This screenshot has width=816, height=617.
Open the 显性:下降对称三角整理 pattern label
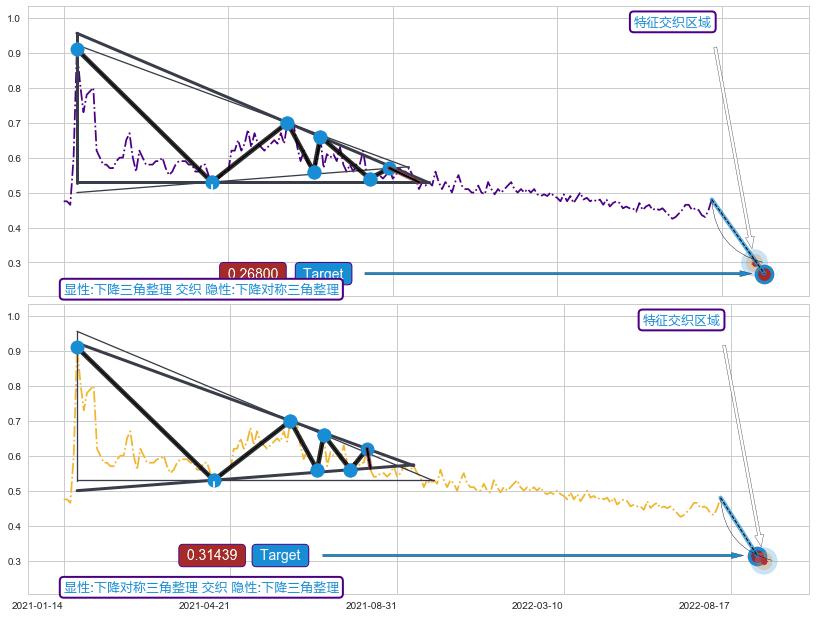pyautogui.click(x=202, y=587)
